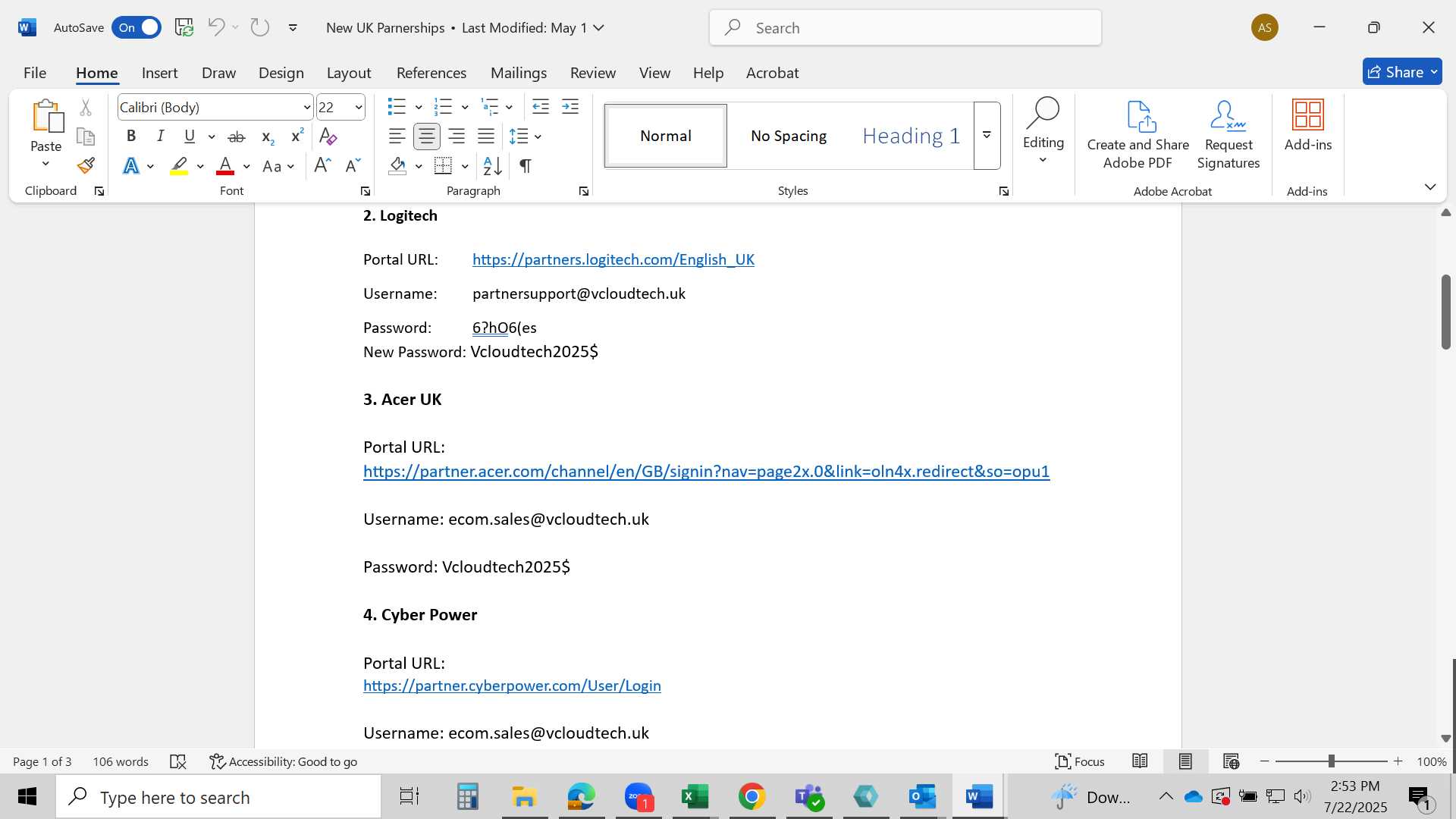Click the Request Signatures icon
The height and width of the screenshot is (819, 1456).
click(1228, 115)
